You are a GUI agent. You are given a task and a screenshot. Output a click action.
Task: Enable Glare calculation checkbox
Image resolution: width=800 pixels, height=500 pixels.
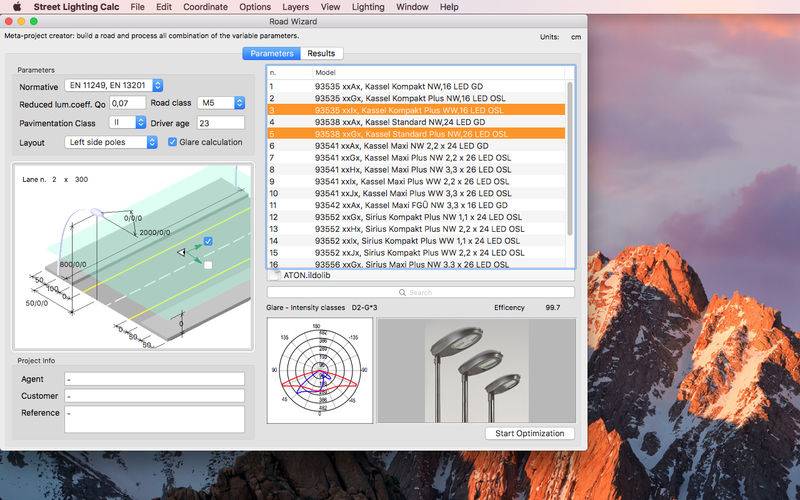pos(172,142)
